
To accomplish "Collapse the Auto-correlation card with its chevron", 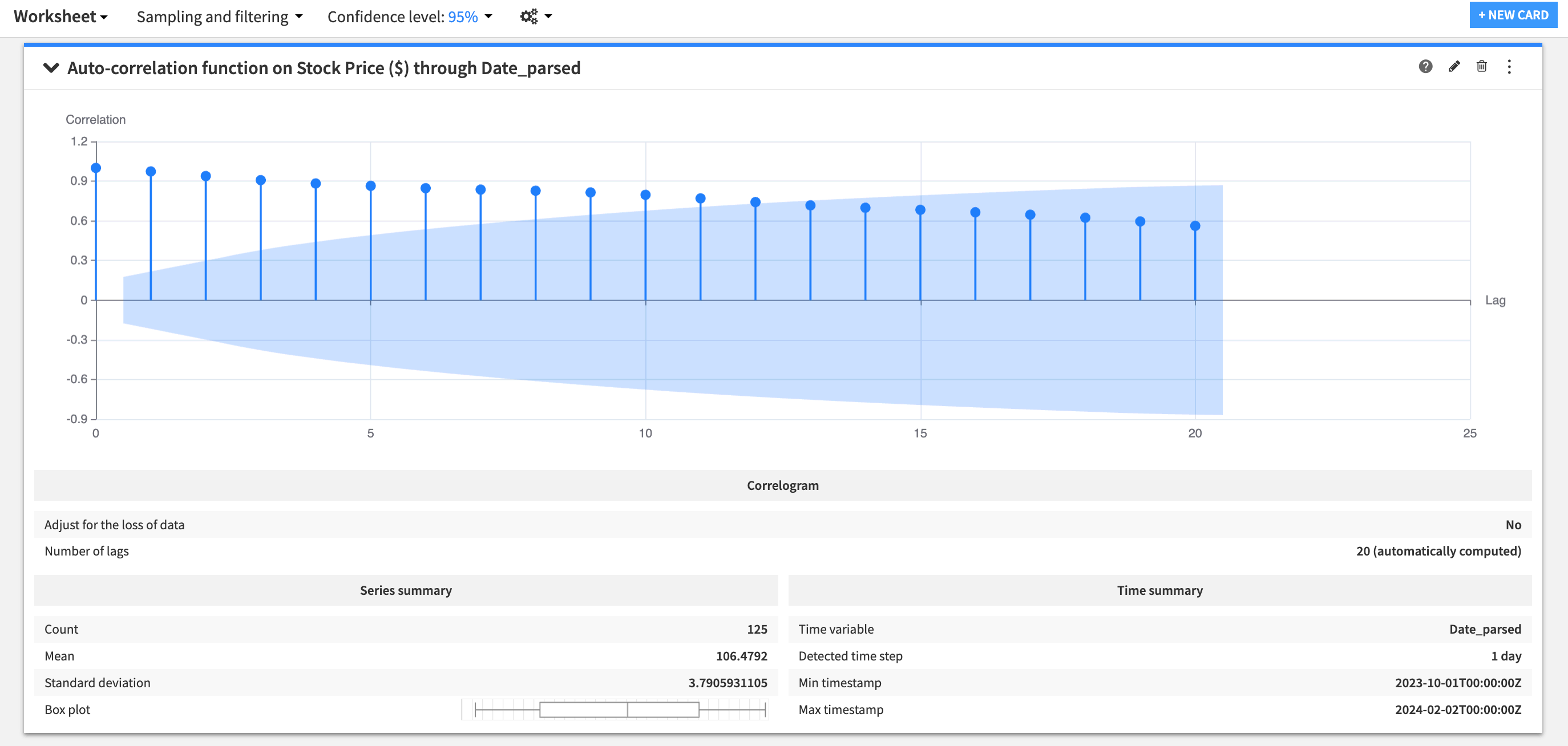I will pyautogui.click(x=51, y=67).
